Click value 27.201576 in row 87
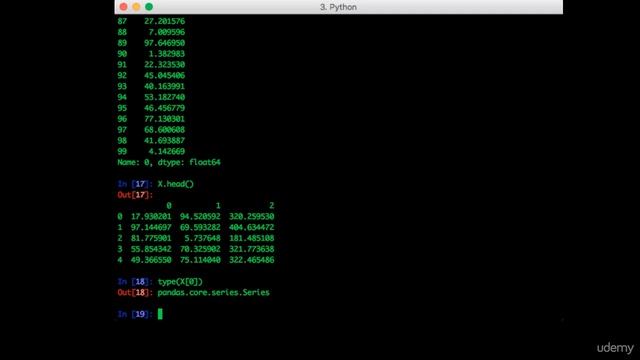Image resolution: width=640 pixels, height=360 pixels. (x=164, y=21)
